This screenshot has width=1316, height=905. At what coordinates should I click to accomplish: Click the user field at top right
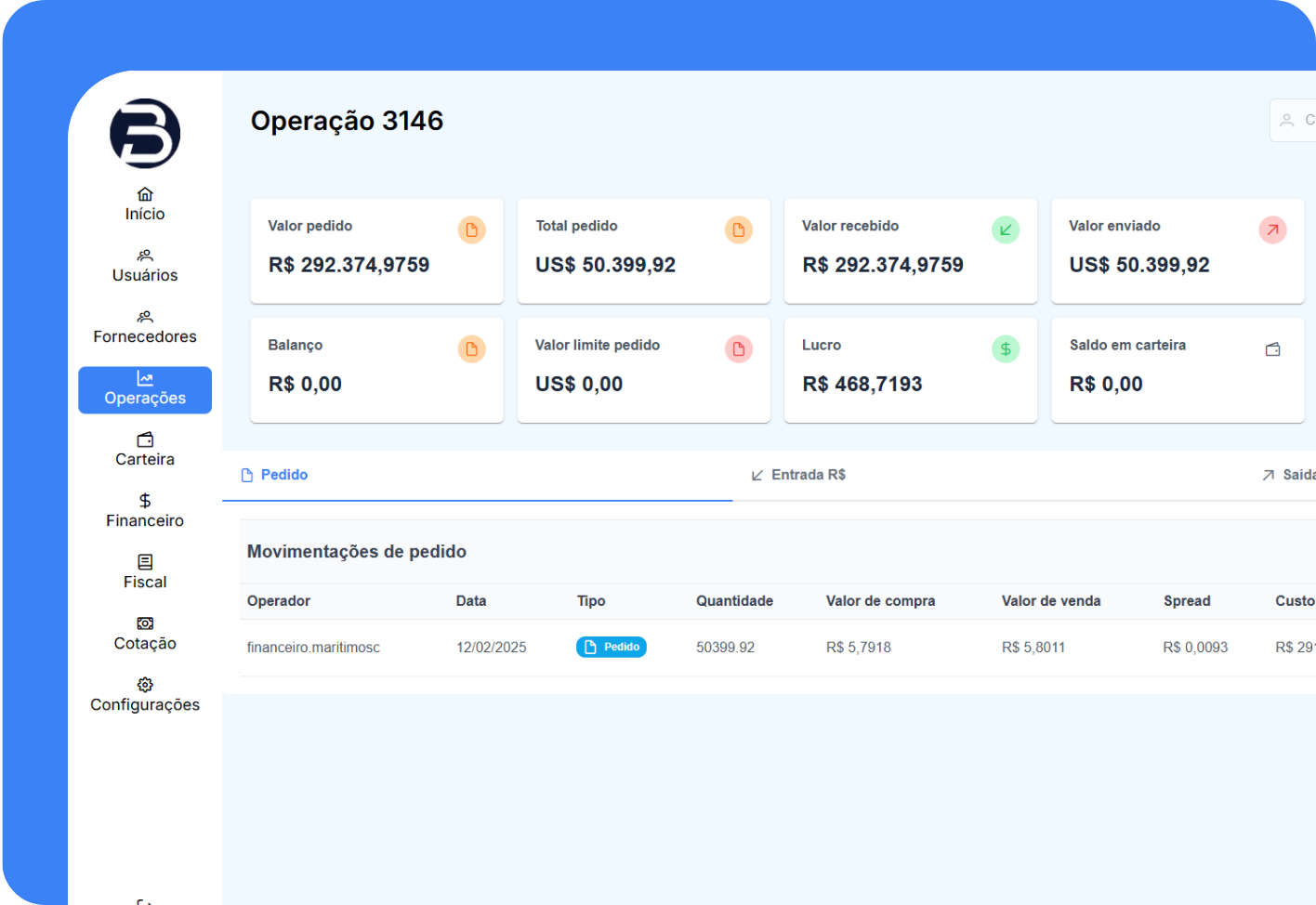(1296, 120)
